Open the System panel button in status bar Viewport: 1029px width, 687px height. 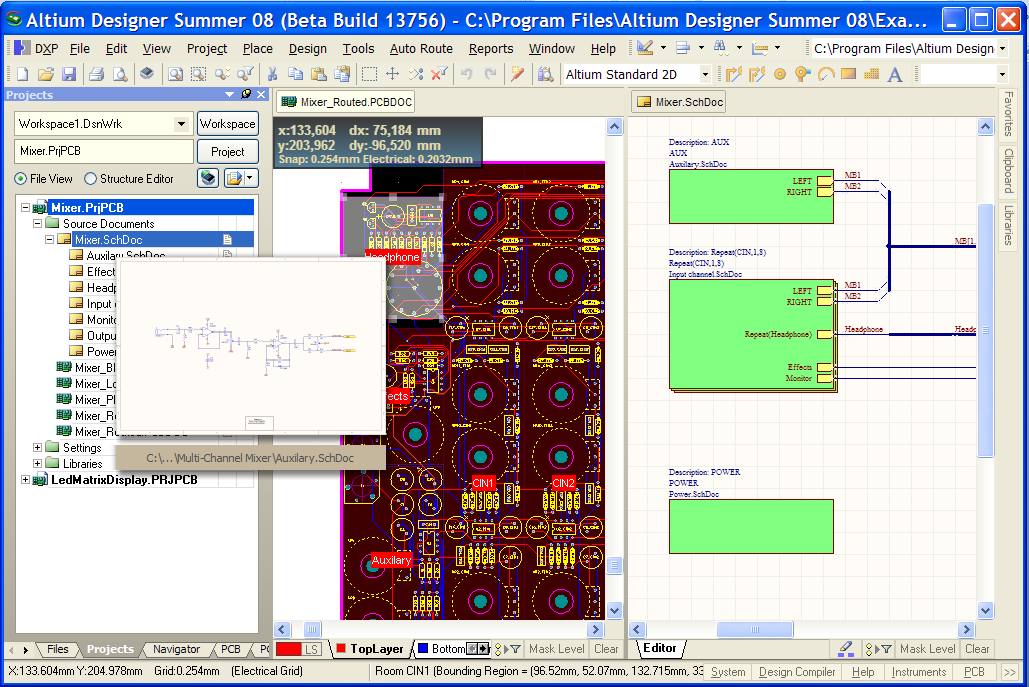(x=728, y=672)
